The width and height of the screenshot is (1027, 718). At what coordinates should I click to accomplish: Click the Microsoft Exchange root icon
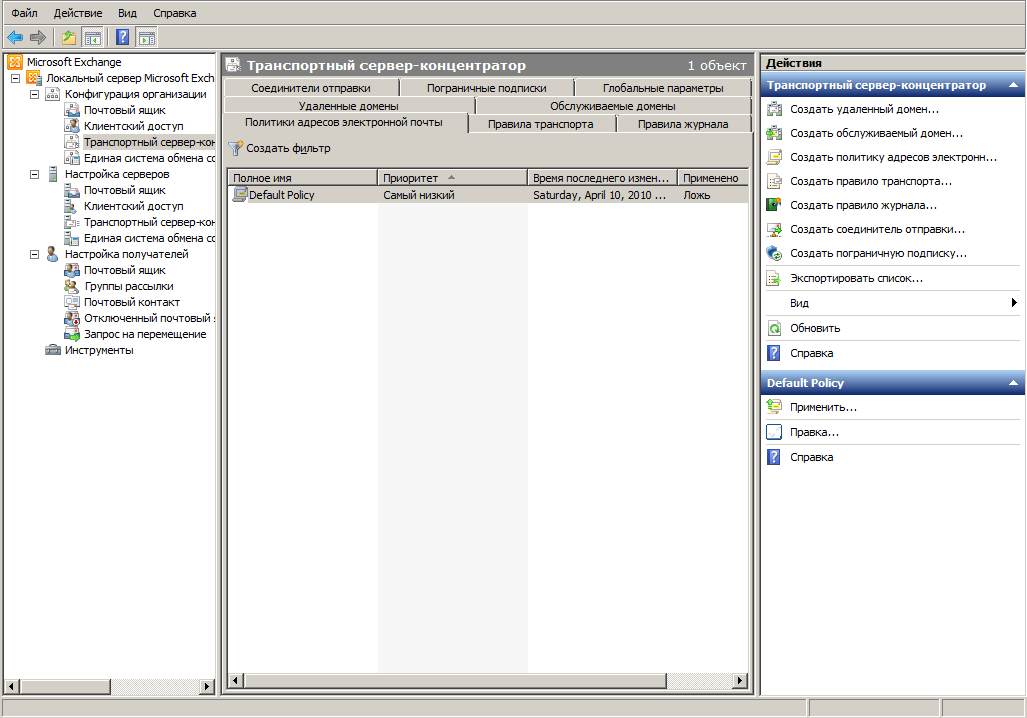point(15,62)
